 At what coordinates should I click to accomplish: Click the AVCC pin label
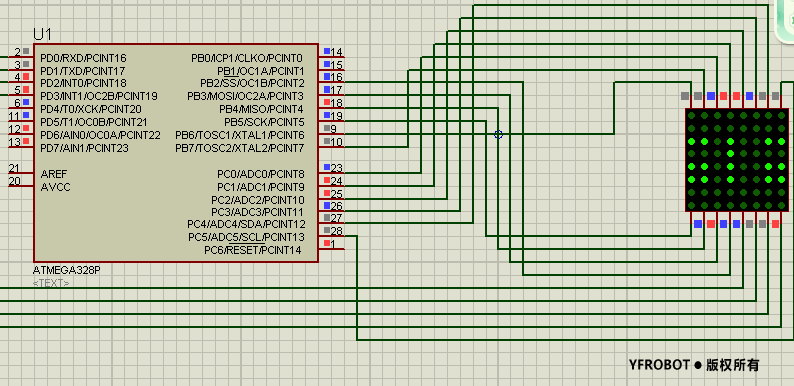coord(55,187)
